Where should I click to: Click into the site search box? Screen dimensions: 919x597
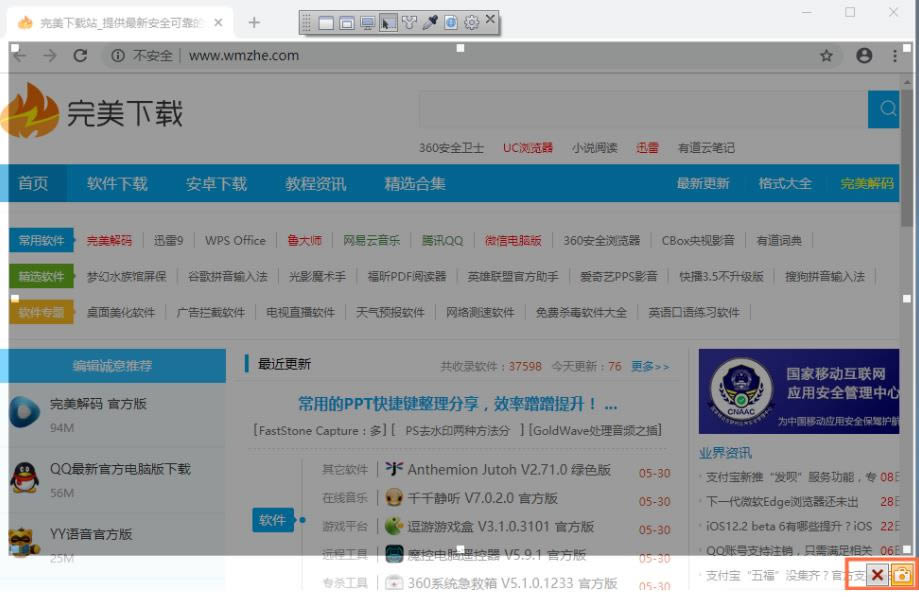tap(643, 109)
